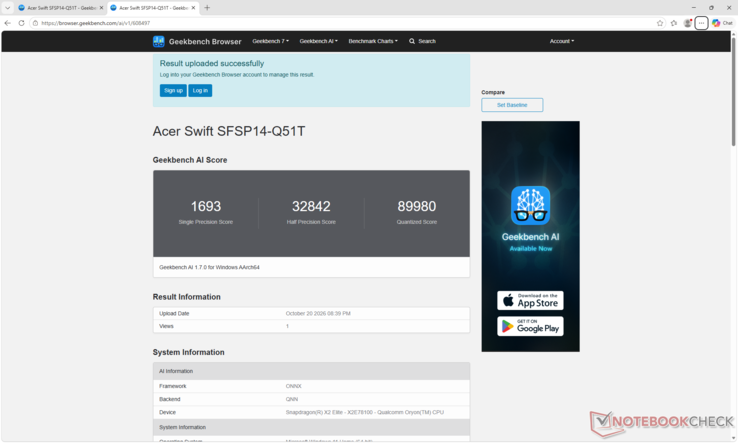This screenshot has height=443, width=738.
Task: Open the tab search chevron button
Action: (7, 8)
